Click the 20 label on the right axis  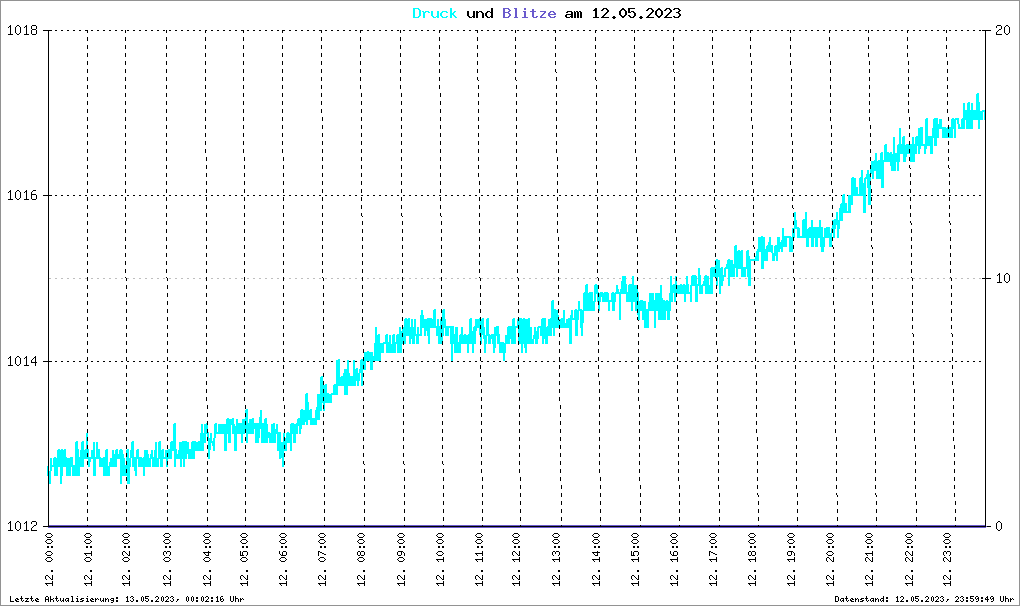tap(1000, 30)
